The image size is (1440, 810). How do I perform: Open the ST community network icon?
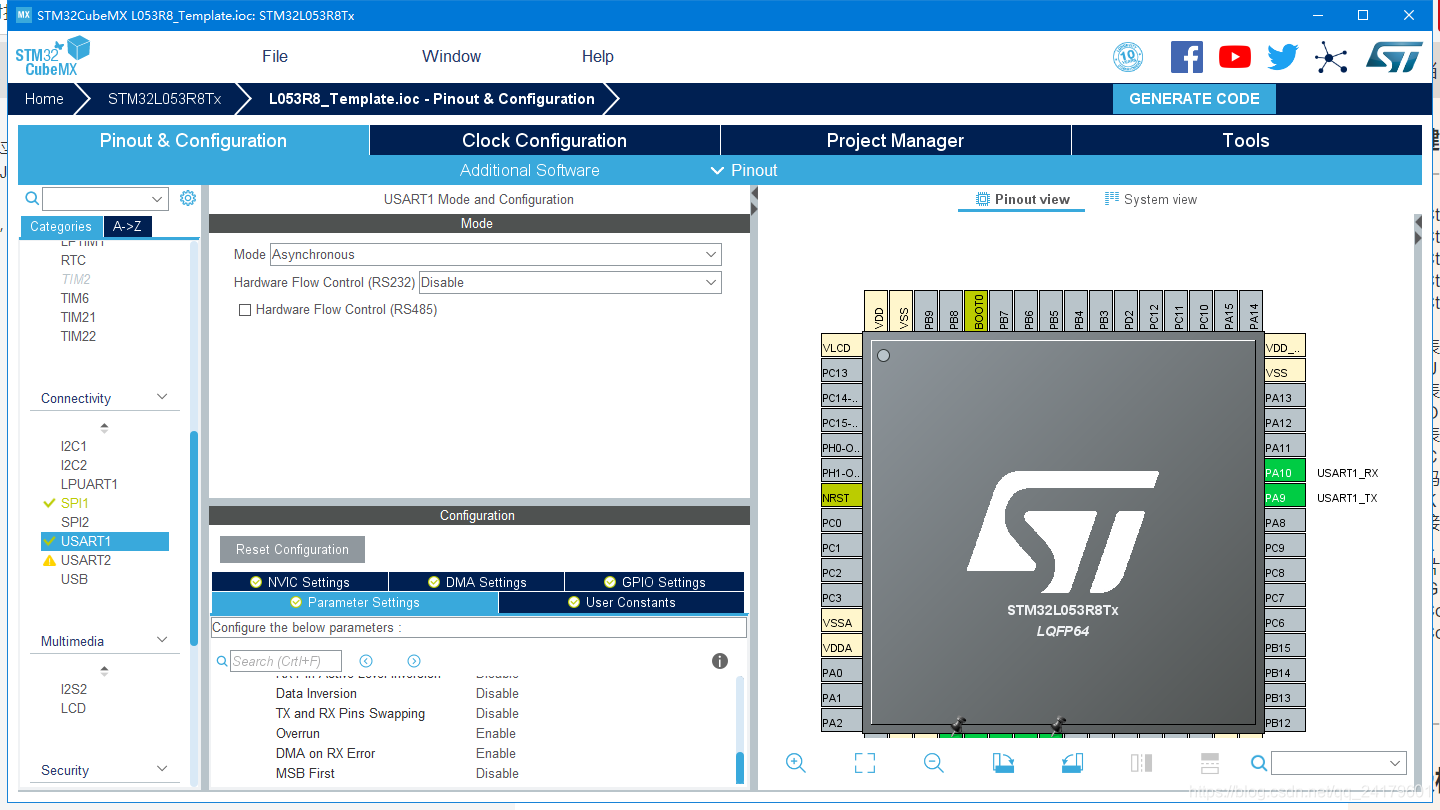[1331, 57]
